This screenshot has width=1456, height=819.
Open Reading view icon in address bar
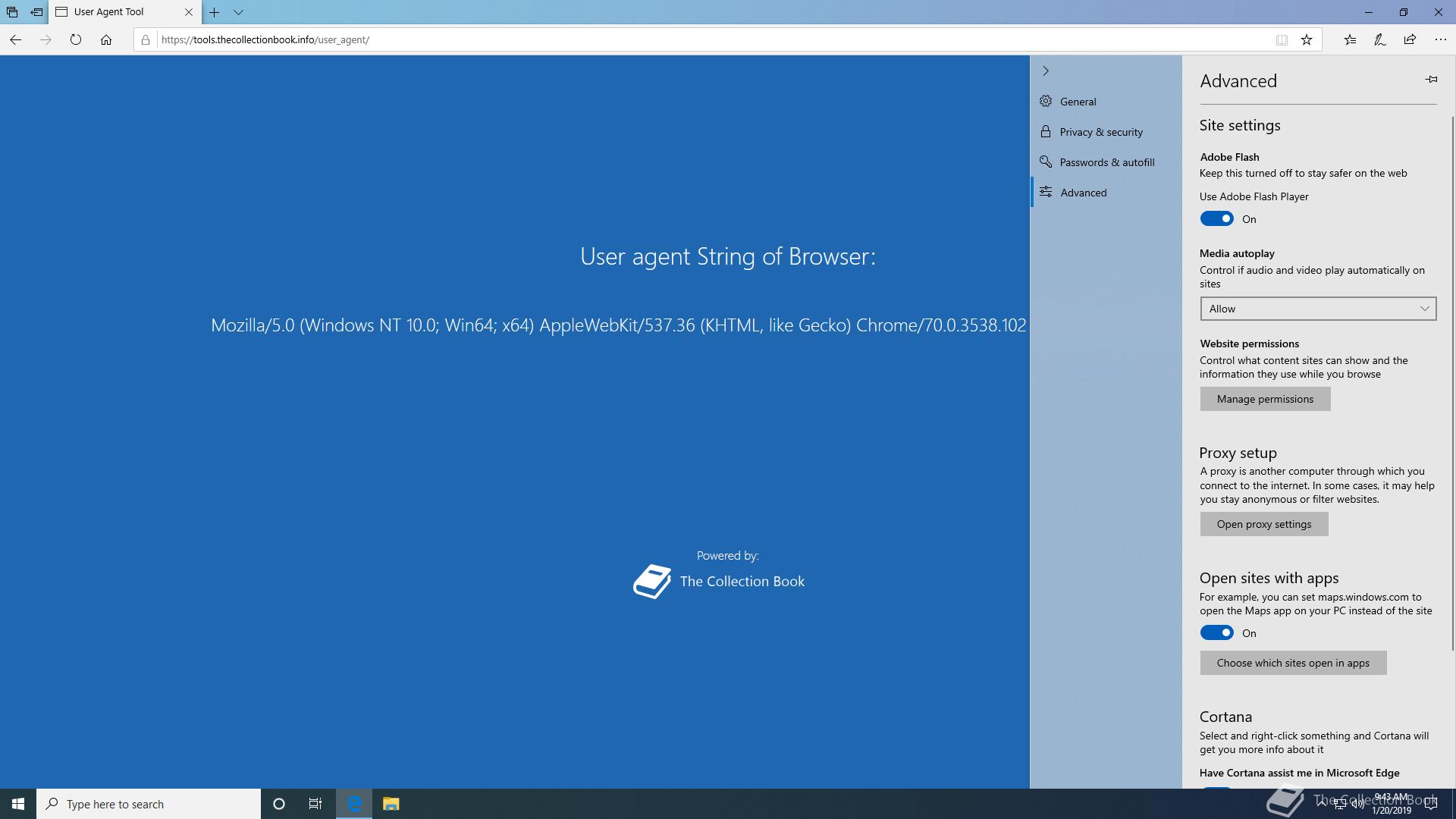[1282, 39]
